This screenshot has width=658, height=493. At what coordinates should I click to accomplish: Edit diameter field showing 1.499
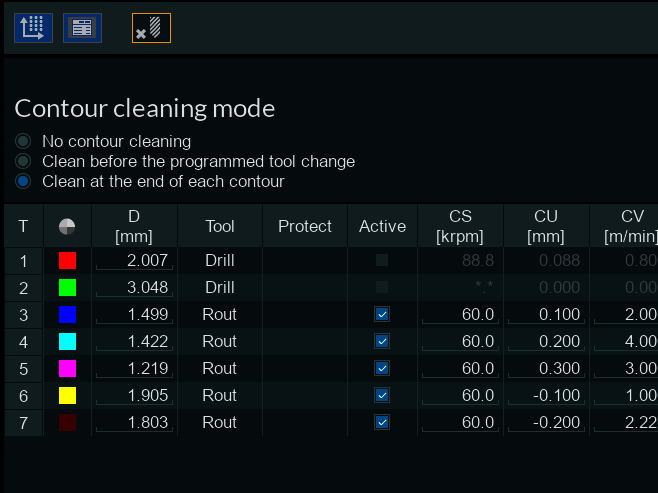click(x=135, y=314)
